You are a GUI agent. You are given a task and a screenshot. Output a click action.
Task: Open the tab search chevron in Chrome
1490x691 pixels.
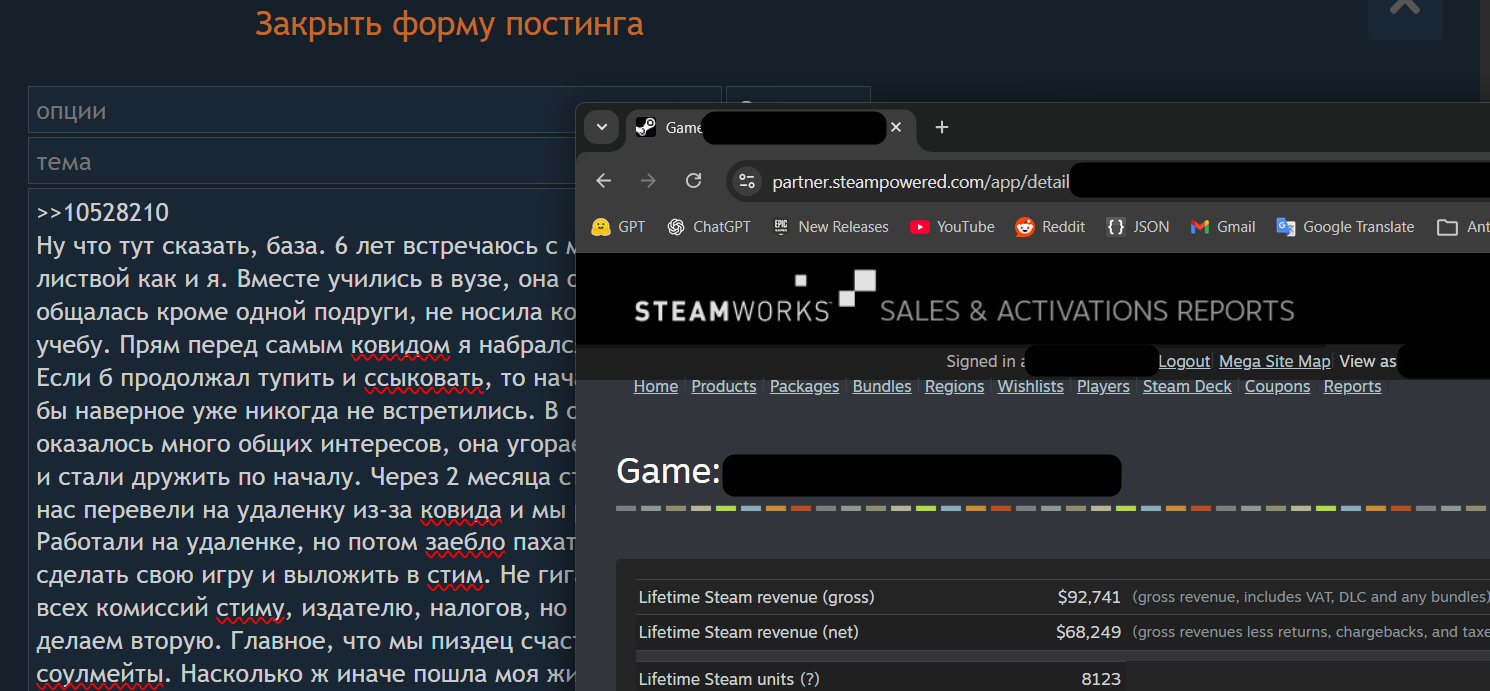[x=602, y=127]
